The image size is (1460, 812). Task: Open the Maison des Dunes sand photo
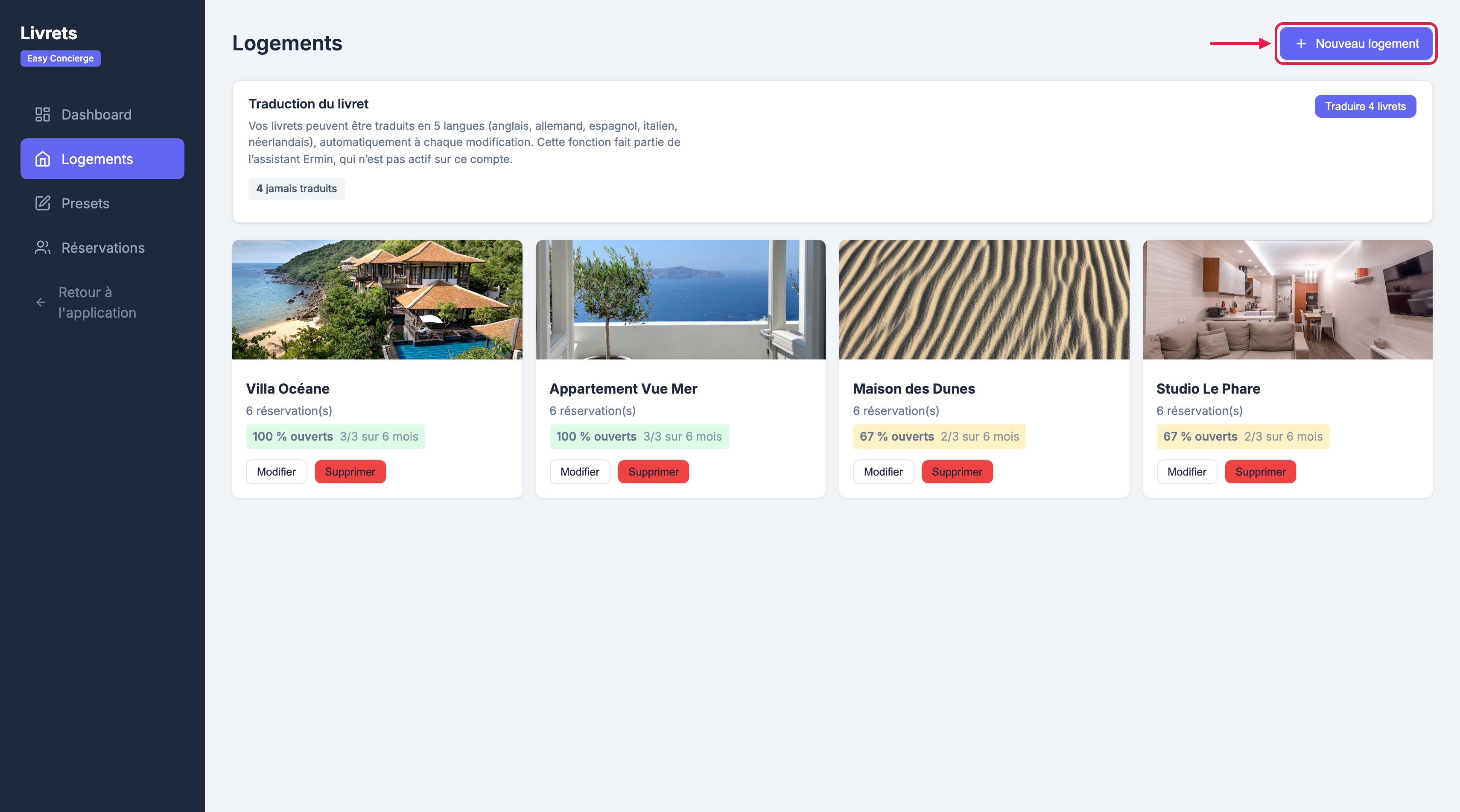coord(984,300)
